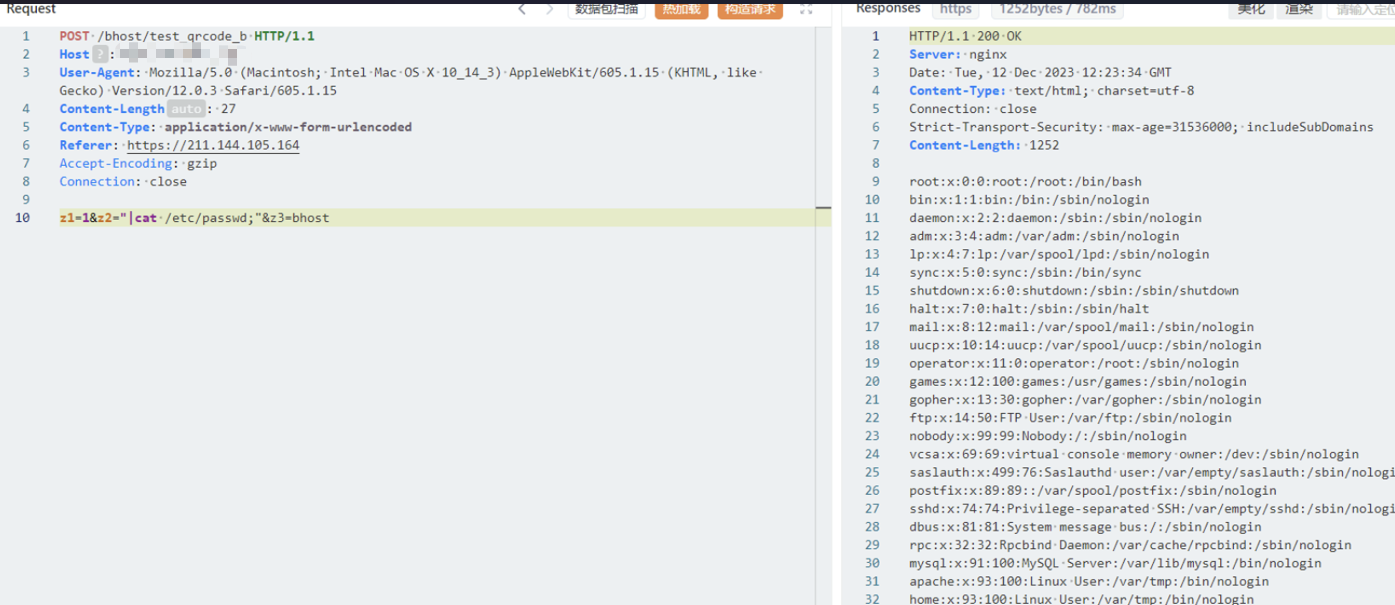
Task: Click the orange 构造请求 button
Action: coord(750,9)
